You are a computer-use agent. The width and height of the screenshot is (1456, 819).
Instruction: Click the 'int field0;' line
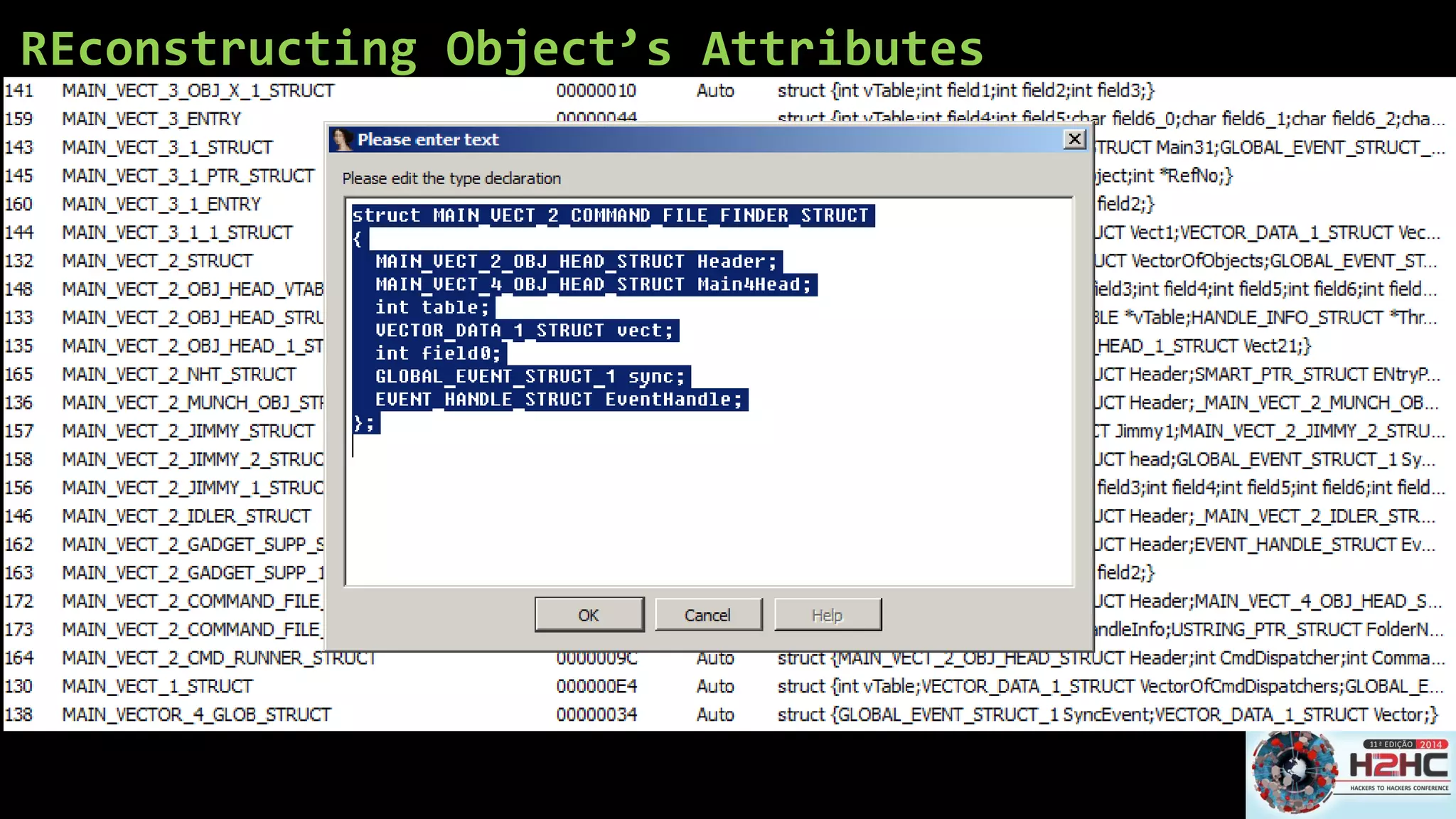(x=438, y=353)
